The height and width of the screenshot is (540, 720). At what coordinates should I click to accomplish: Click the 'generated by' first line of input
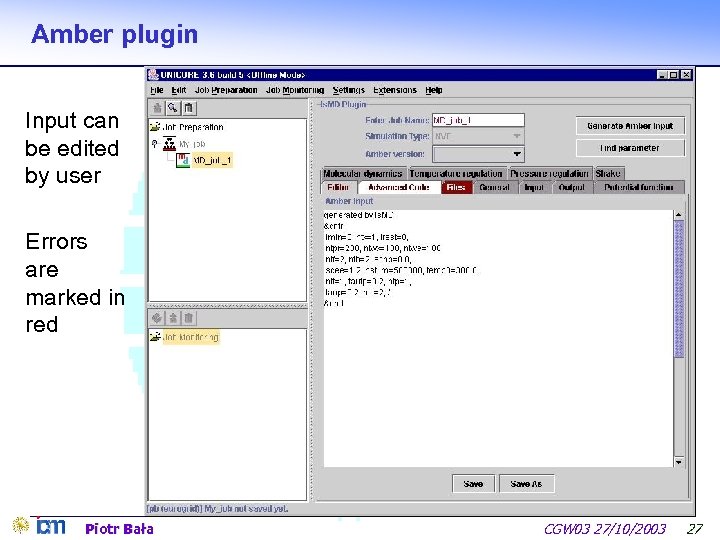(x=358, y=215)
